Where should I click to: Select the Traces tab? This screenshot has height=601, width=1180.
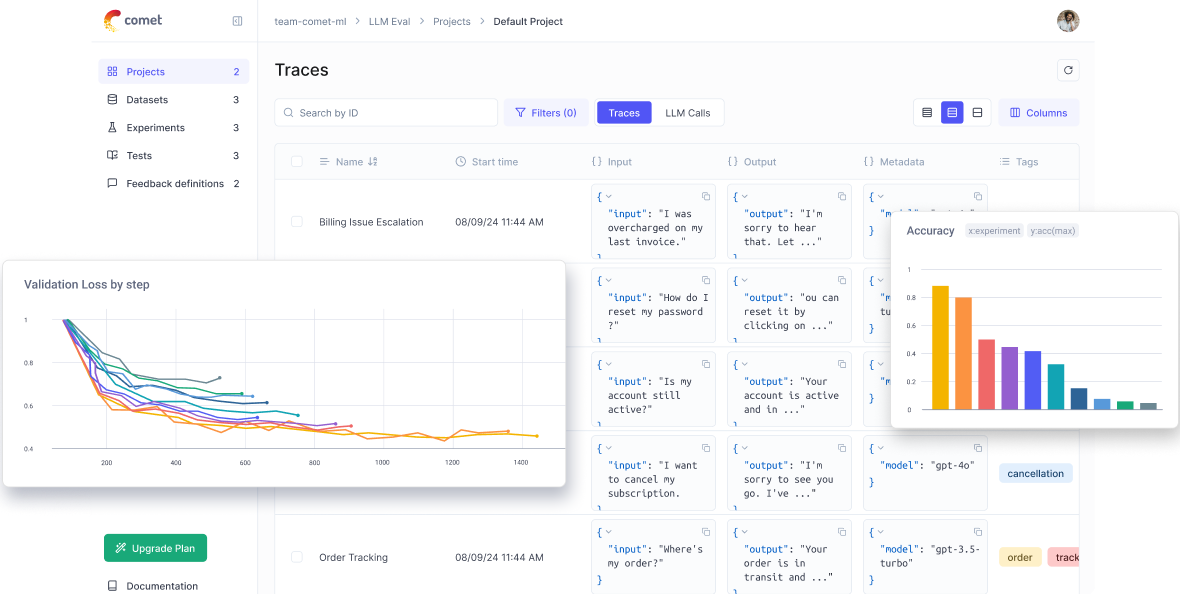pos(623,112)
